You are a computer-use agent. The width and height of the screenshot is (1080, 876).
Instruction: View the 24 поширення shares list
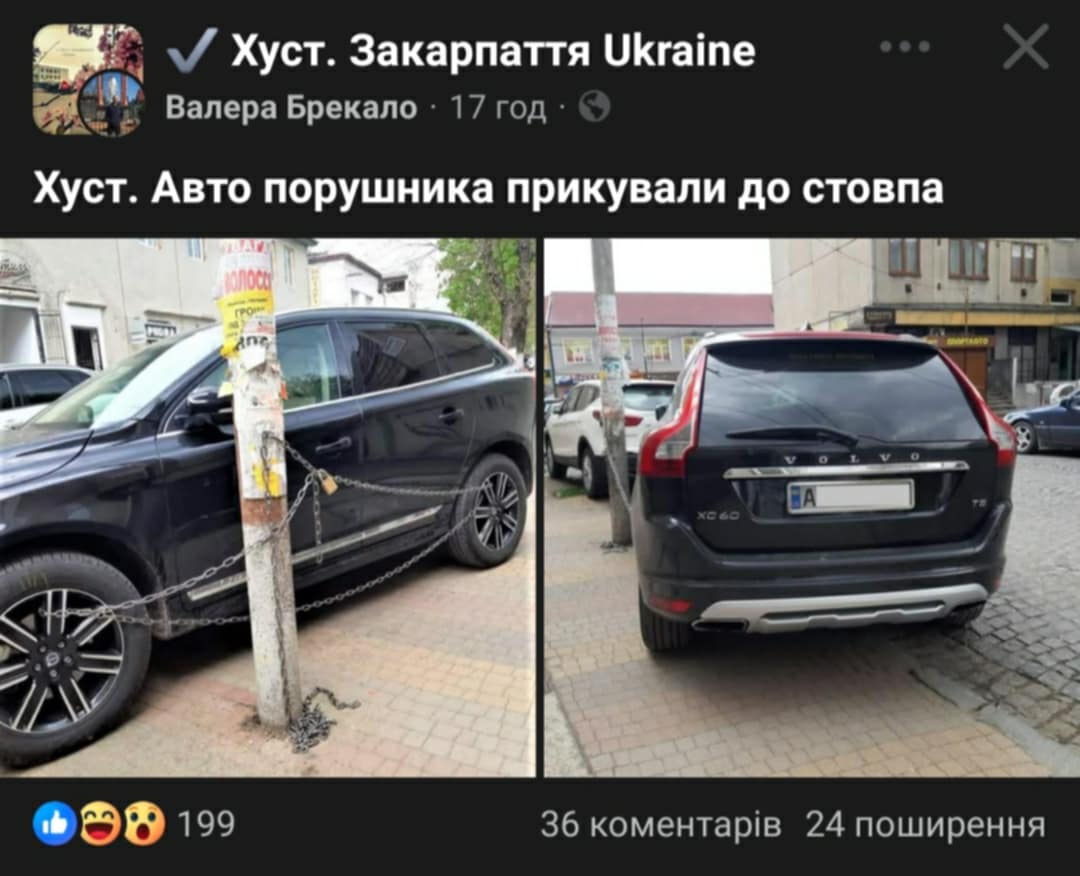click(925, 824)
